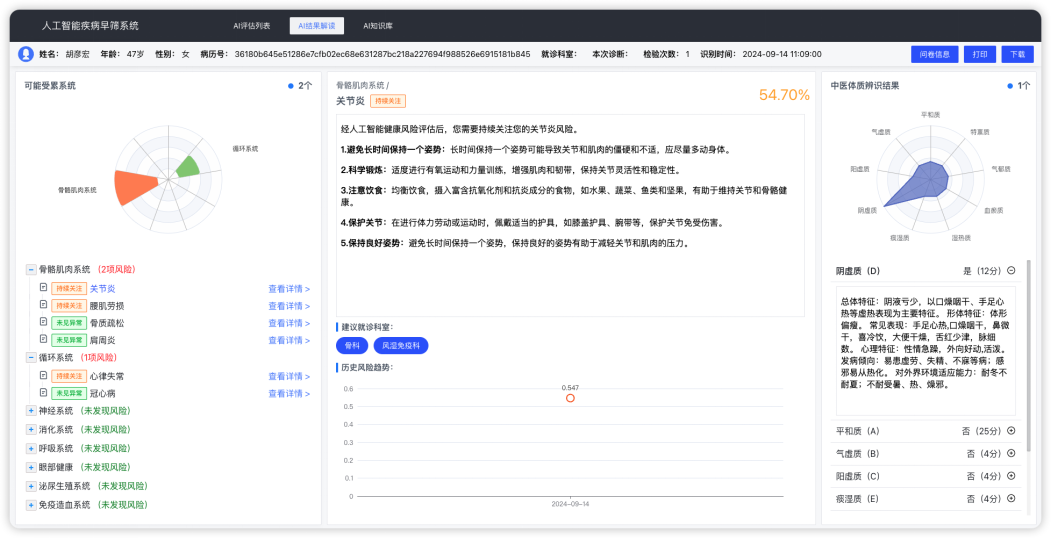The width and height of the screenshot is (1052, 539).
Task: Collapse the 骨骼肌肉系统 tree node
Action: [31, 269]
